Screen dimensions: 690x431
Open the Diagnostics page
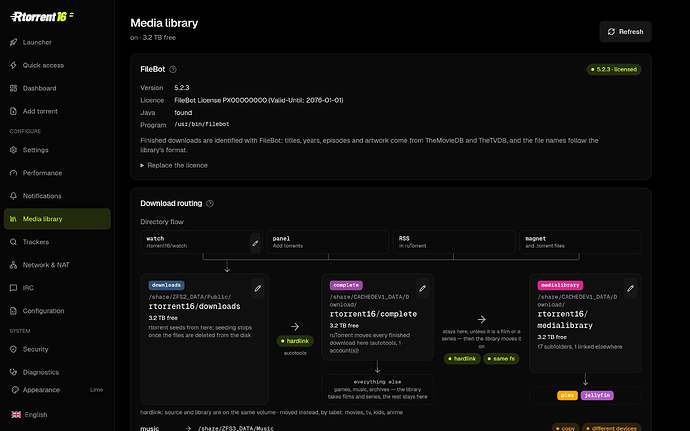[57, 372]
